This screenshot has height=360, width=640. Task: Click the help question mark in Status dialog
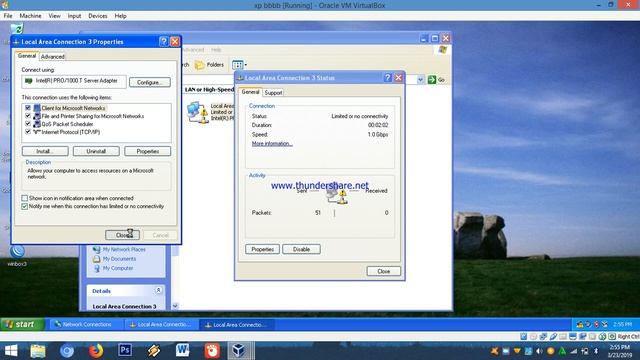pos(387,78)
